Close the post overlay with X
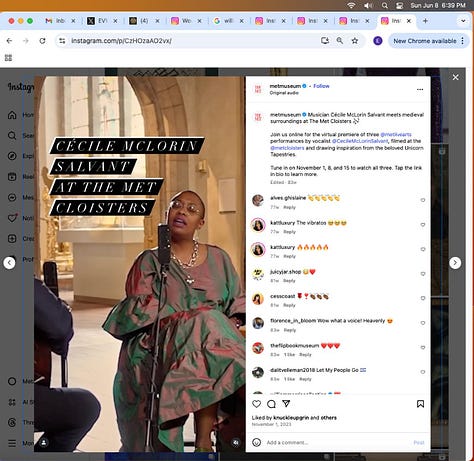 (455, 77)
